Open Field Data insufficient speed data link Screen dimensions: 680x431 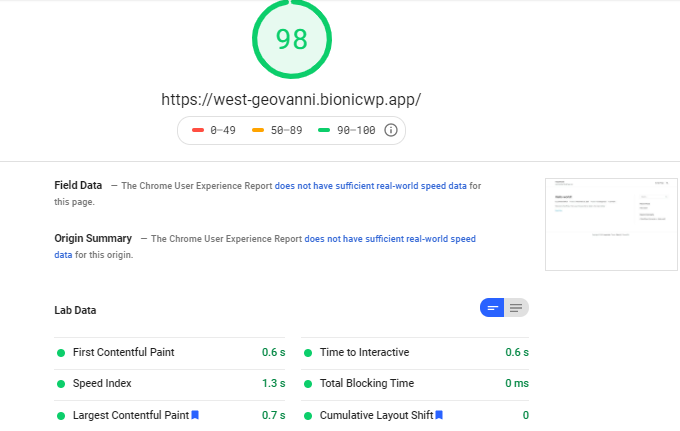point(370,186)
